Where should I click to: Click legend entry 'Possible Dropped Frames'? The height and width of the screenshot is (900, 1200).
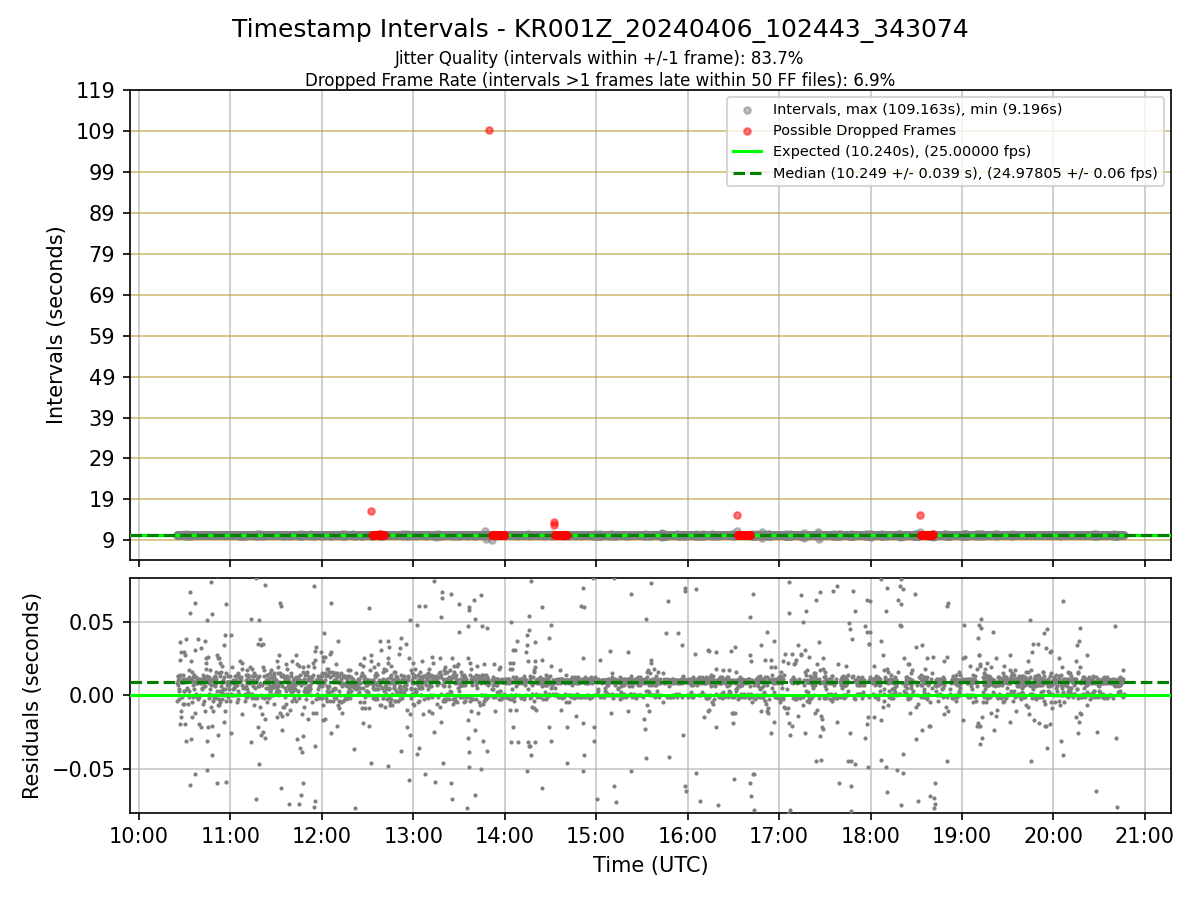click(x=864, y=130)
